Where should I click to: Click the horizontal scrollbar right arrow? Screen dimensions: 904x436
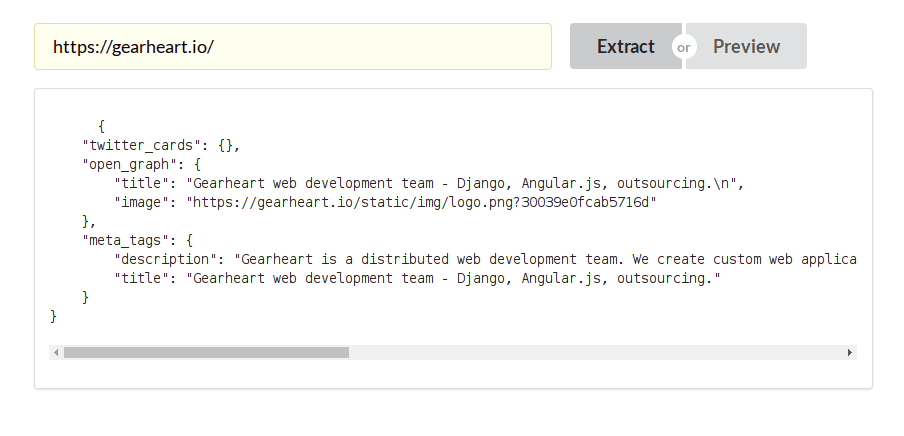pos(850,353)
